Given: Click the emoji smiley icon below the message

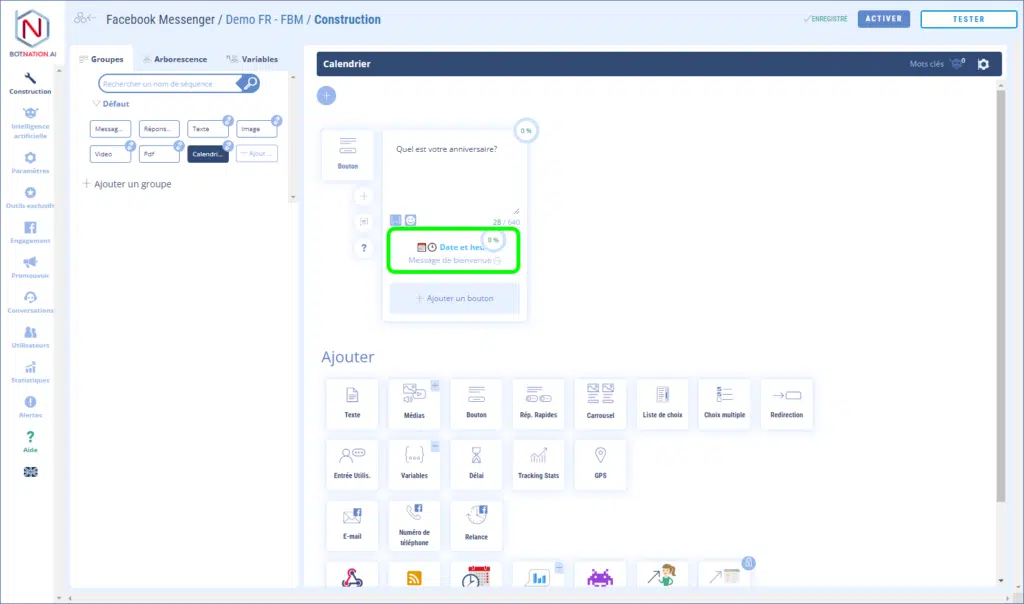Looking at the screenshot, I should click(x=411, y=220).
